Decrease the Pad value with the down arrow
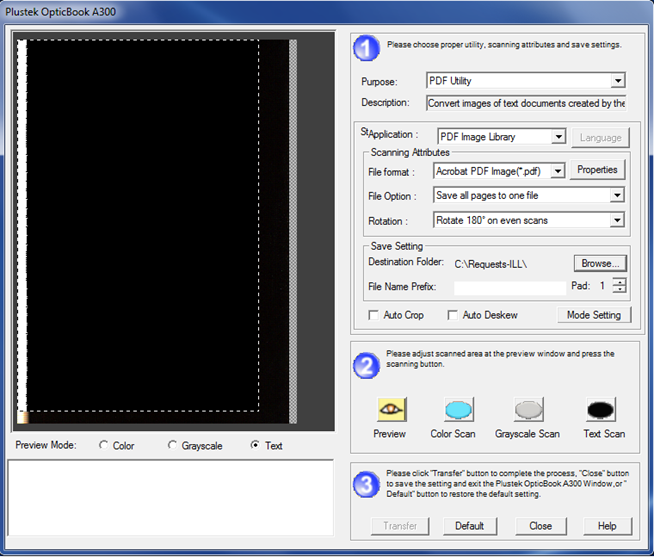The height and width of the screenshot is (557, 654). coord(619,289)
